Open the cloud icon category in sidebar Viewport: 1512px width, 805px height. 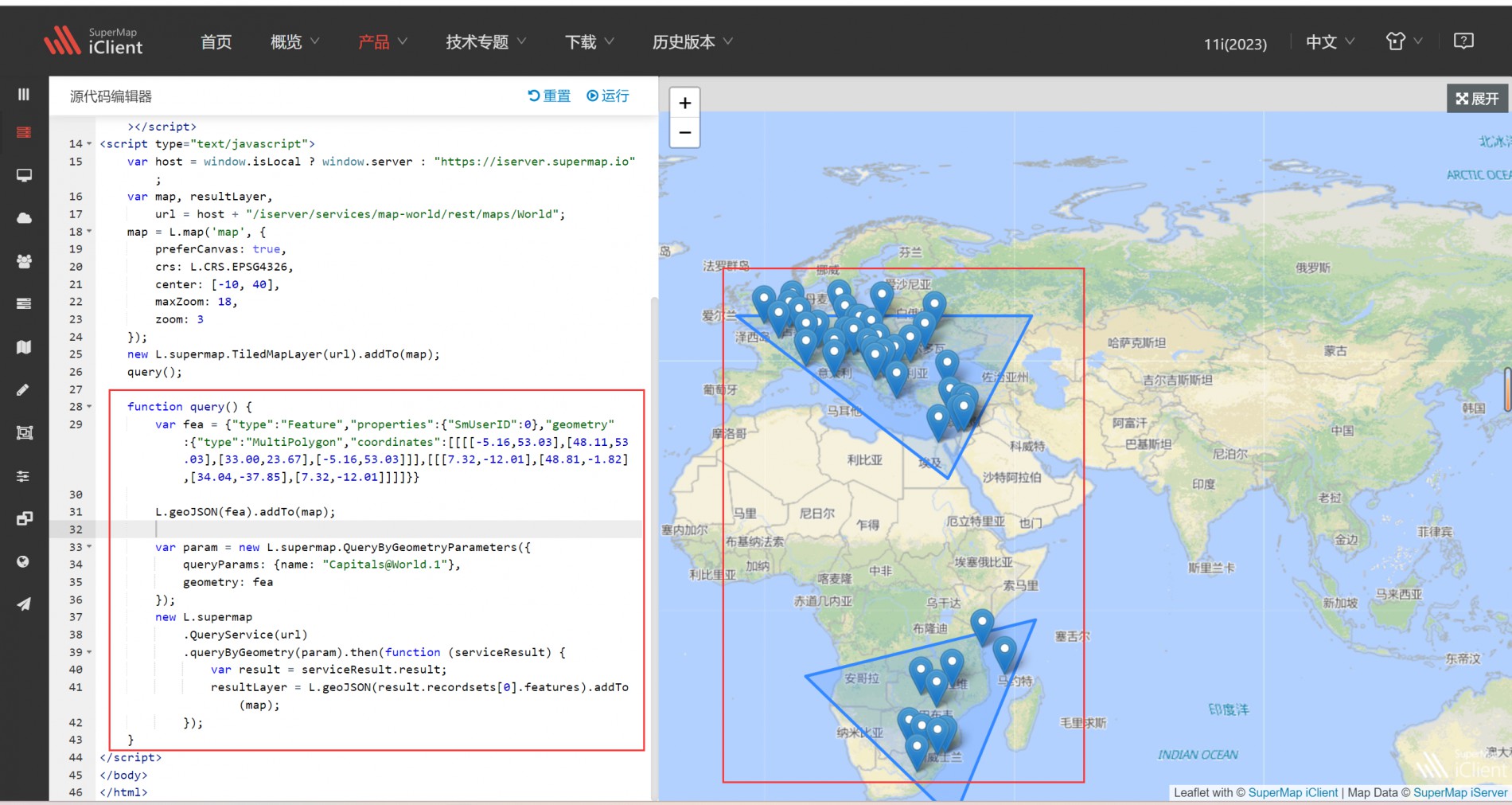tap(24, 218)
